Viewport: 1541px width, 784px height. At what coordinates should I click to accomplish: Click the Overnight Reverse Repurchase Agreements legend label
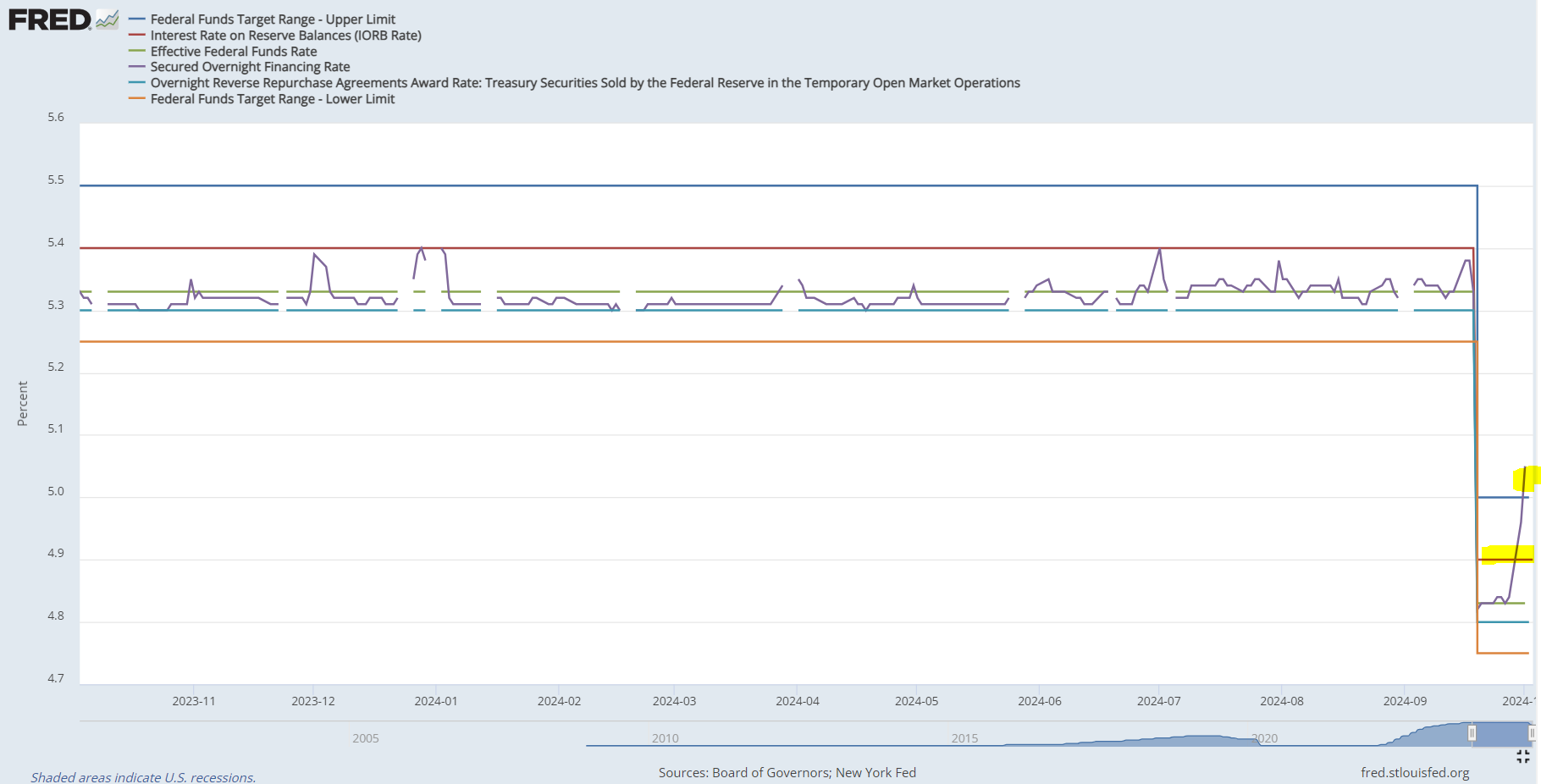coord(584,83)
